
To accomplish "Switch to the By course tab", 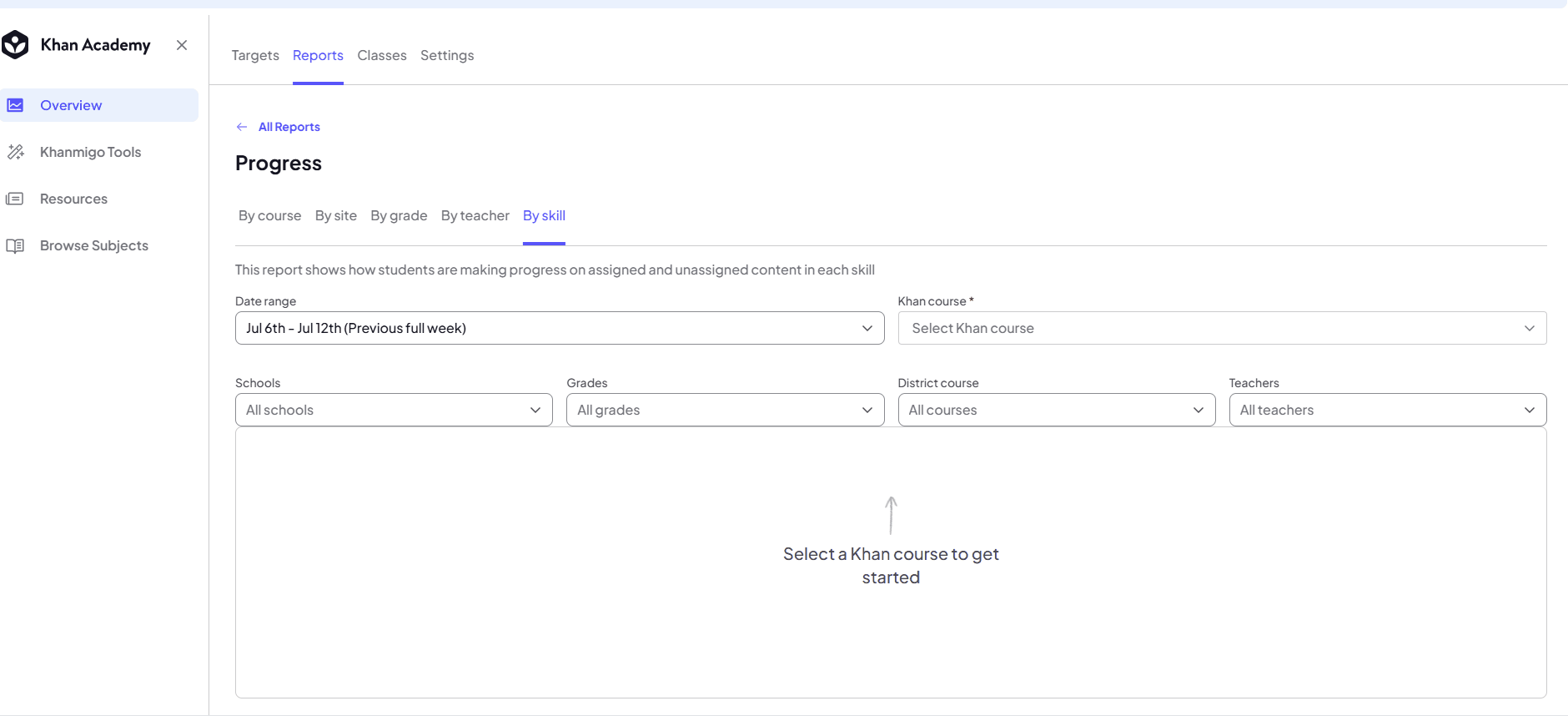I will (270, 215).
